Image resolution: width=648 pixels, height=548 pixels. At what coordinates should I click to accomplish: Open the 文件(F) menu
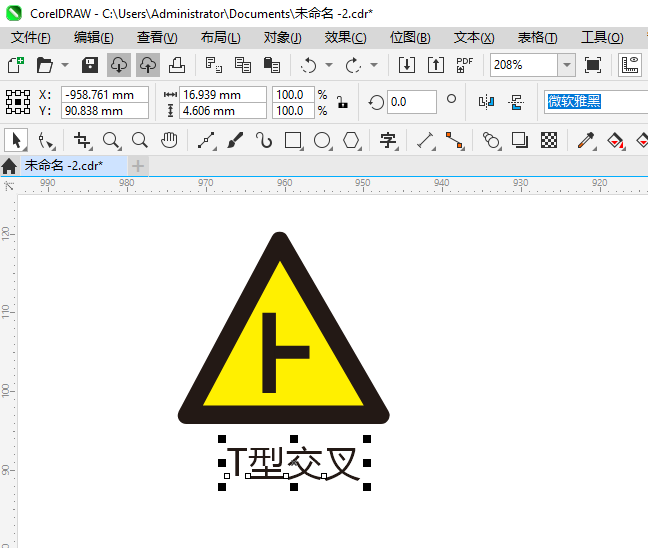[31, 38]
